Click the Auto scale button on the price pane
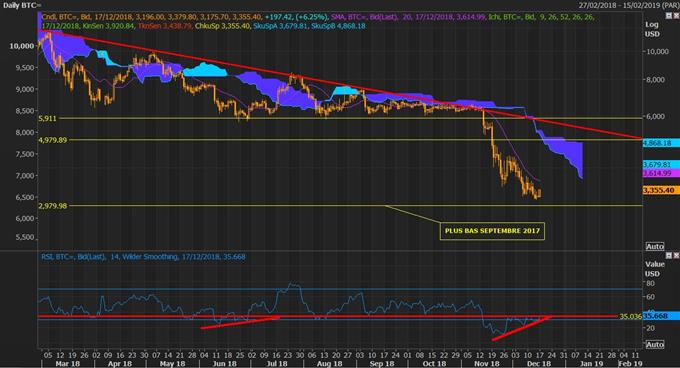Screen dimensions: 680x368 click(654, 246)
